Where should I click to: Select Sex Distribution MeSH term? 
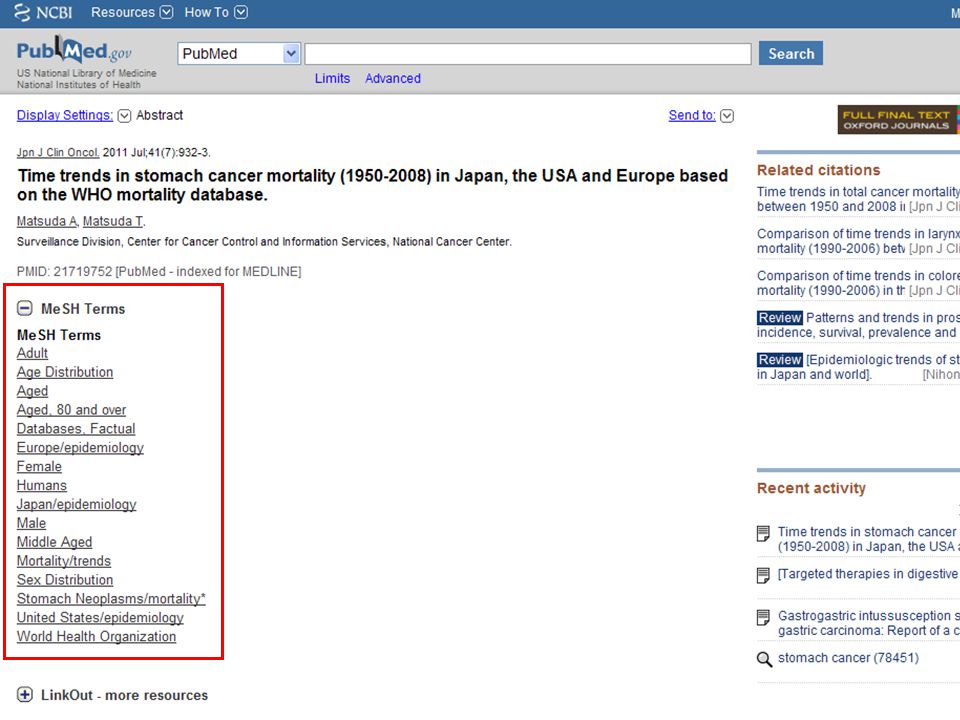(x=65, y=580)
